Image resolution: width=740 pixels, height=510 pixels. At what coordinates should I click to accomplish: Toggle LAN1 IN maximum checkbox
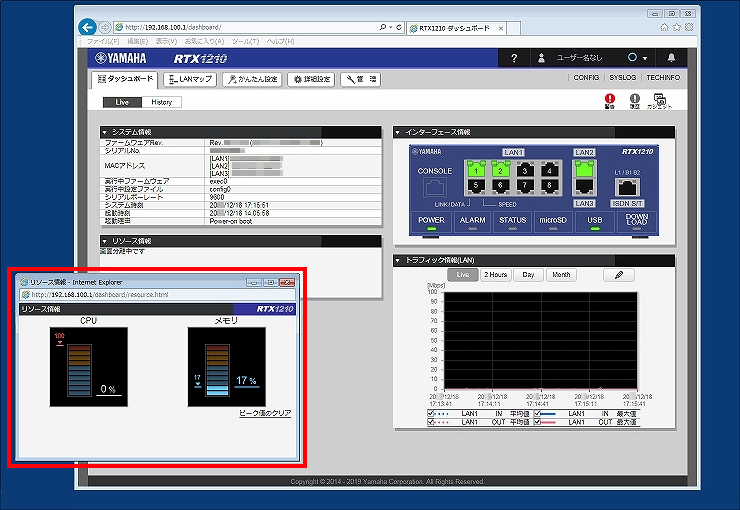(538, 414)
